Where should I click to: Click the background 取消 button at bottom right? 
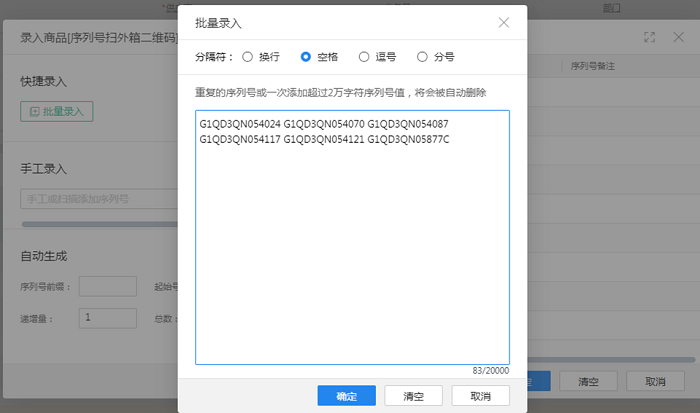(655, 381)
